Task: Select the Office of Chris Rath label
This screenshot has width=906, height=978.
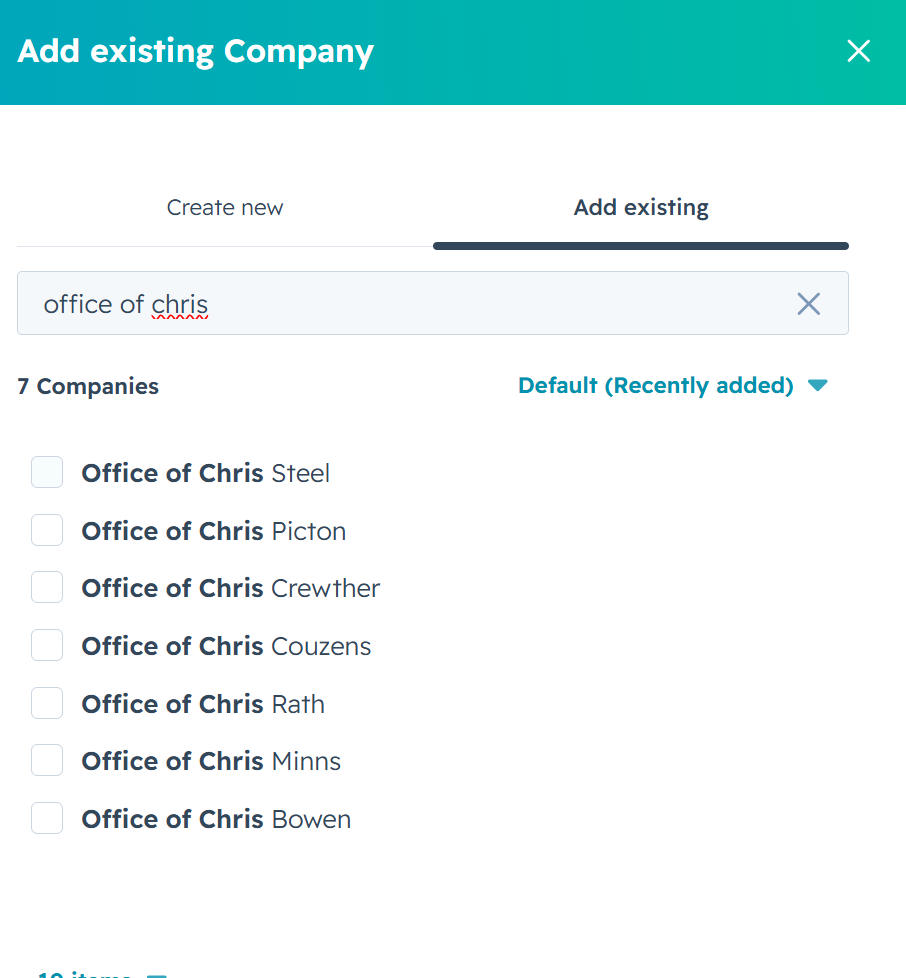Action: pyautogui.click(x=203, y=705)
